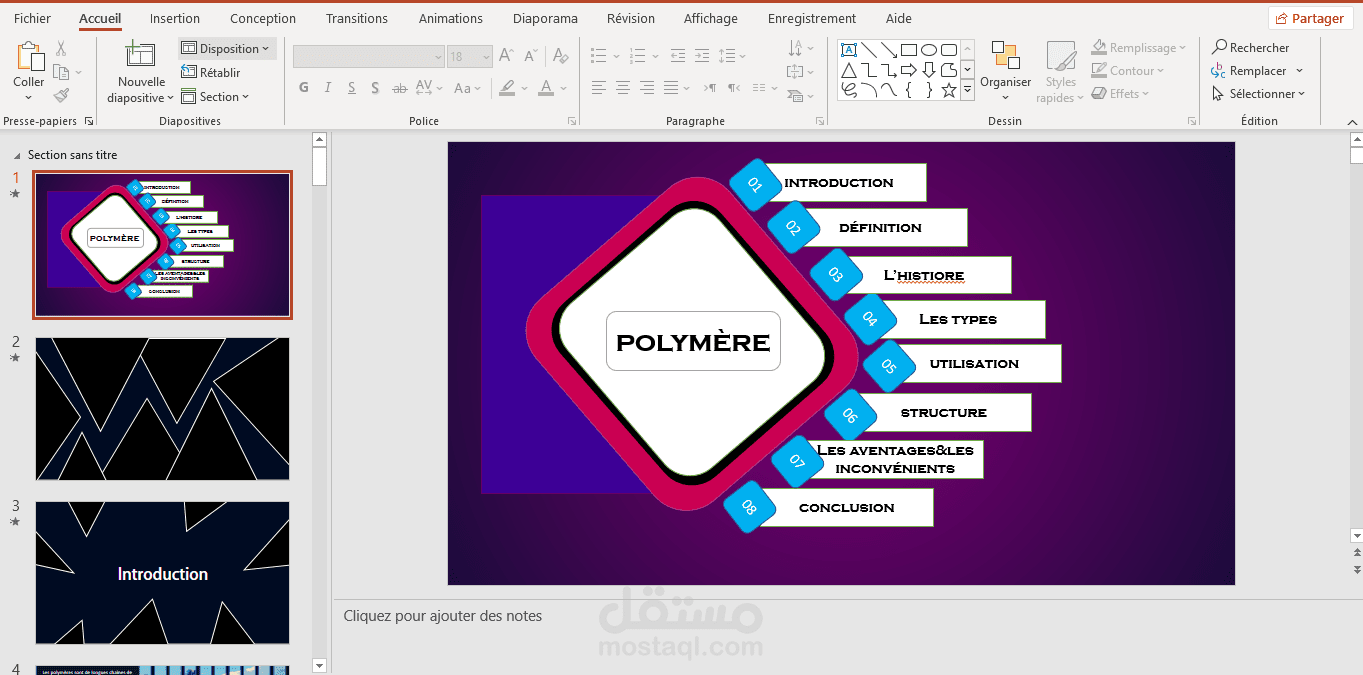Open the font size dropdown
Screen dimensions: 1363x675
(467, 57)
